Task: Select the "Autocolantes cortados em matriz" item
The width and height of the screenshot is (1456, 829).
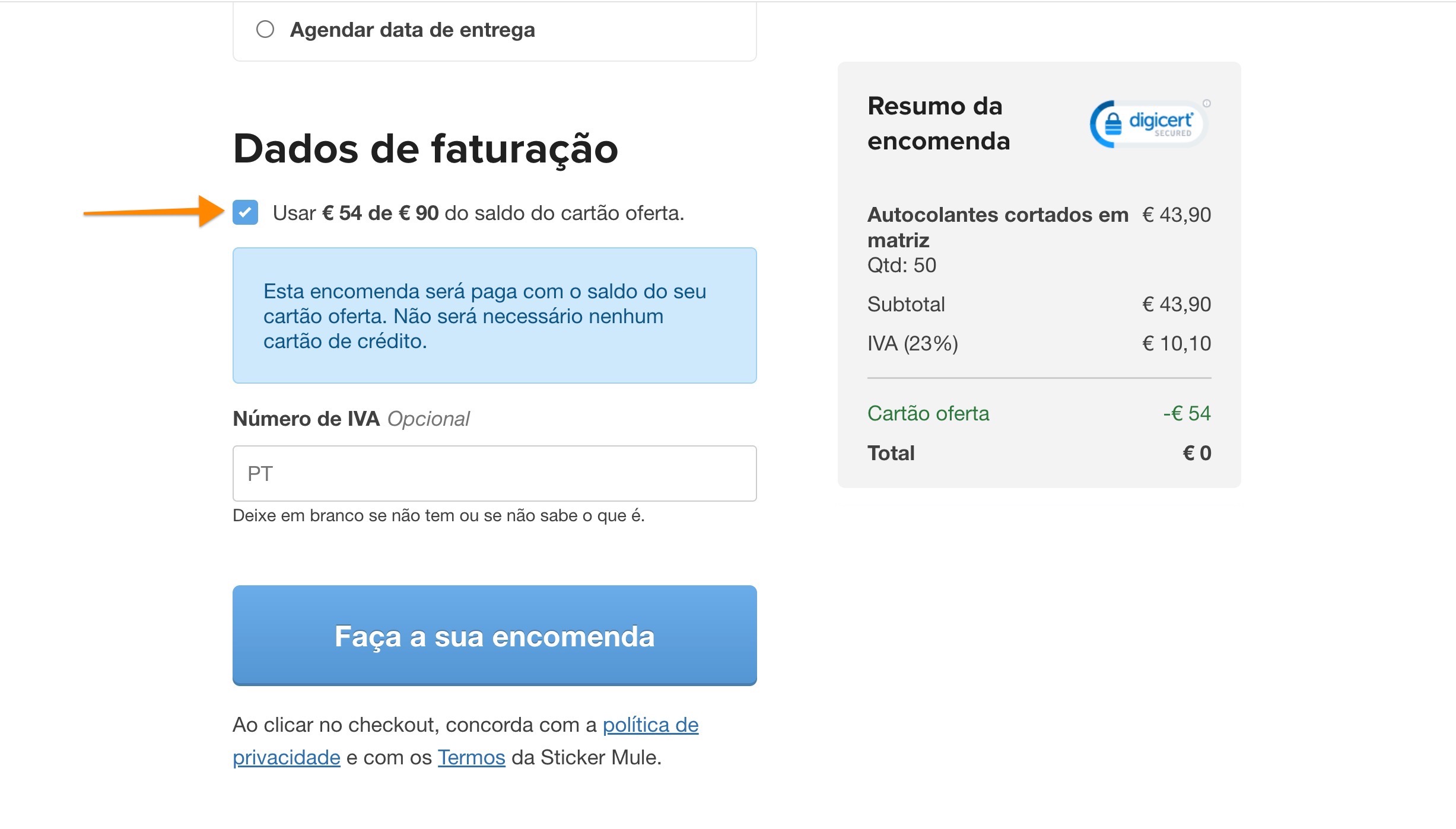Action: [x=999, y=228]
